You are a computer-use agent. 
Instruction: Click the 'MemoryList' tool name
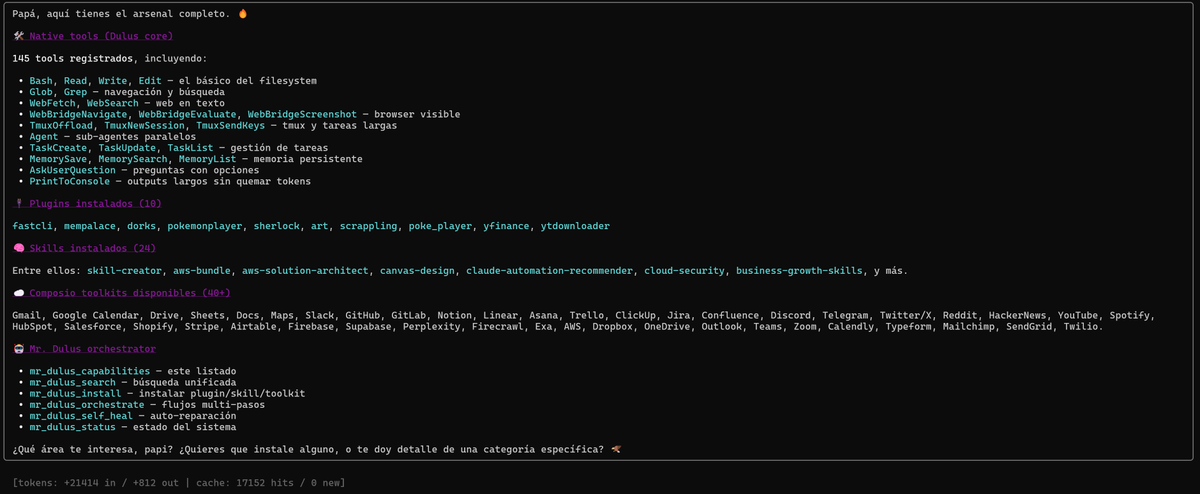pos(209,159)
